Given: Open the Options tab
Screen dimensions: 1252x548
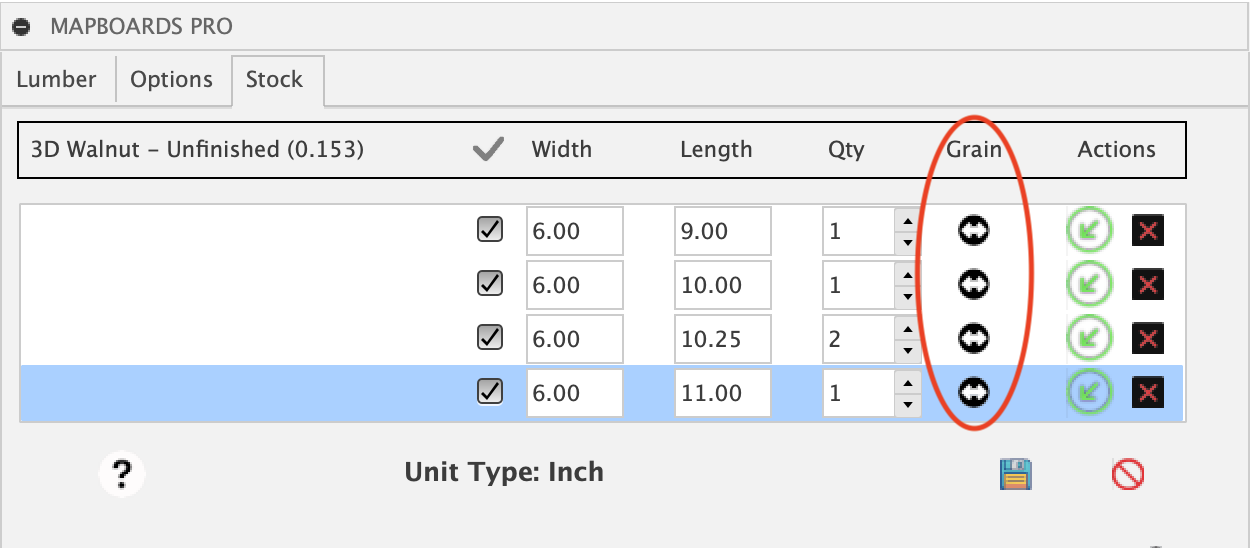Looking at the screenshot, I should pos(172,80).
